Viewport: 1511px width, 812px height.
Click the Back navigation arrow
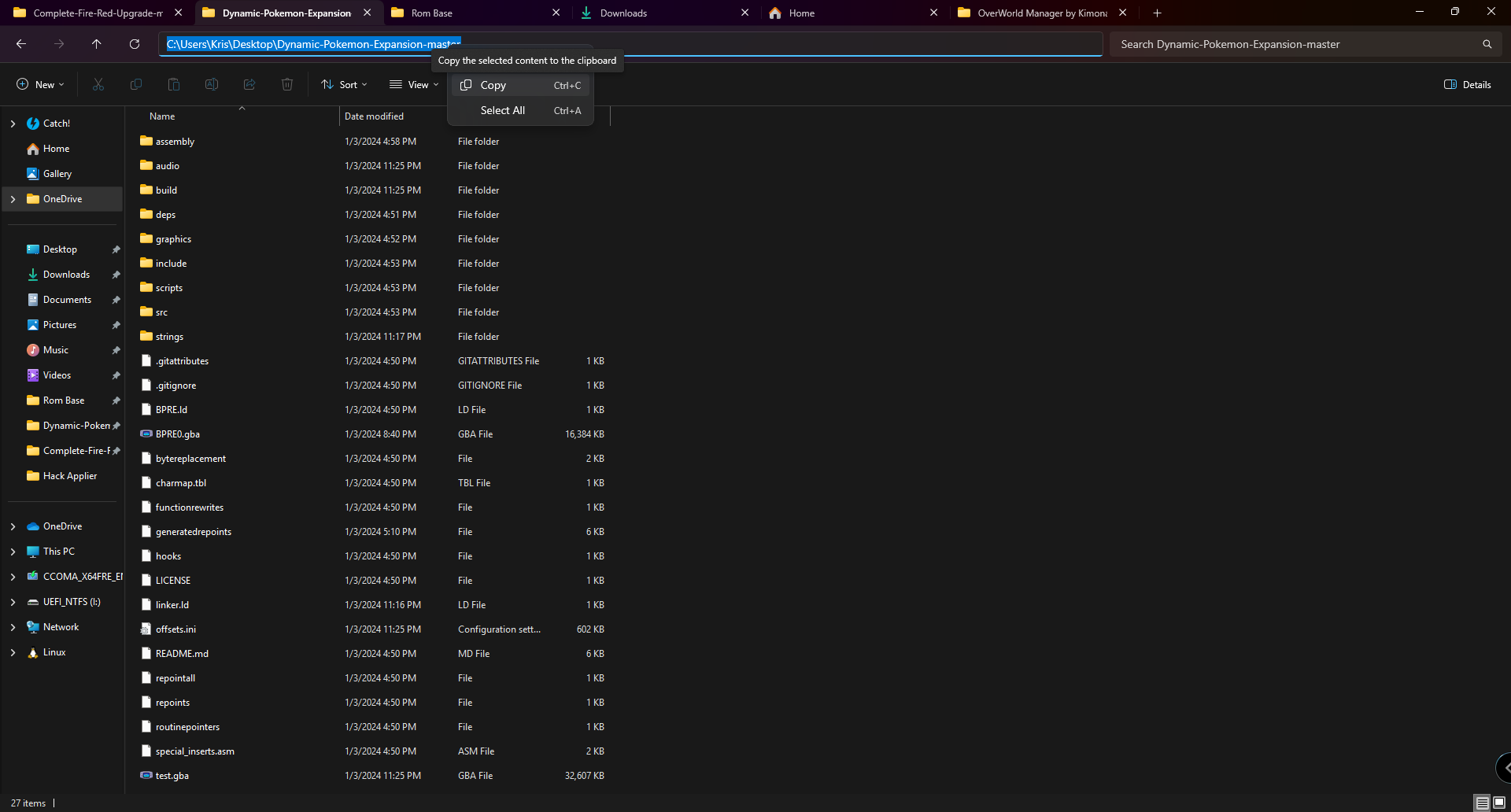click(21, 44)
